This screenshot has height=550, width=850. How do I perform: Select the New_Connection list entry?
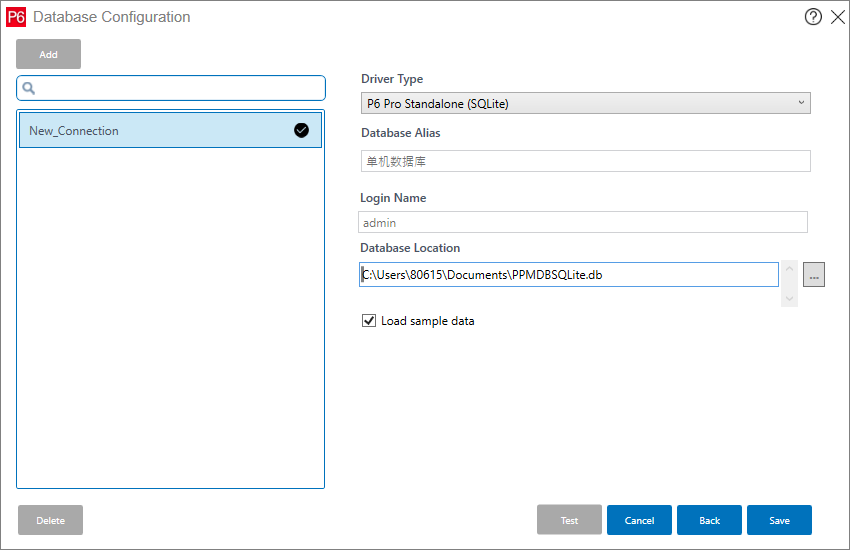point(150,131)
